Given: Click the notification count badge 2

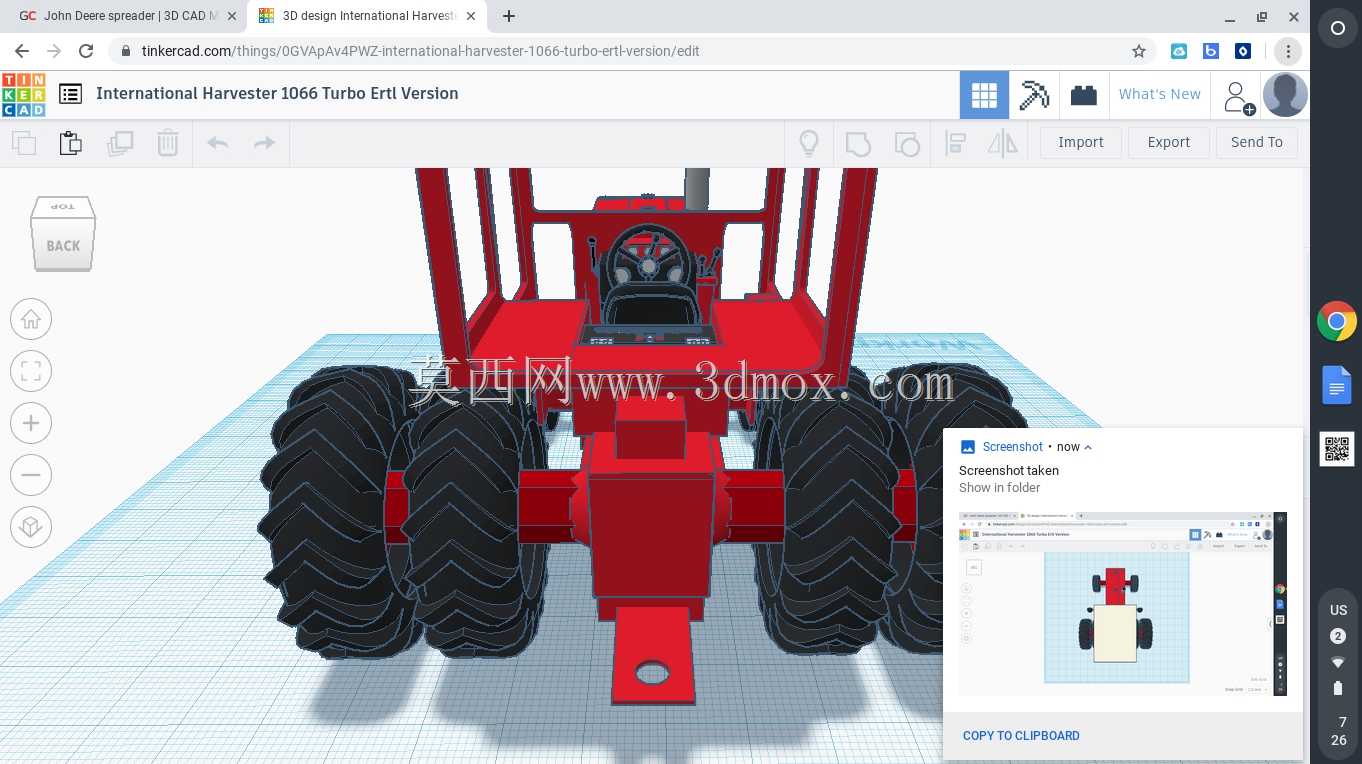Looking at the screenshot, I should coord(1338,636).
